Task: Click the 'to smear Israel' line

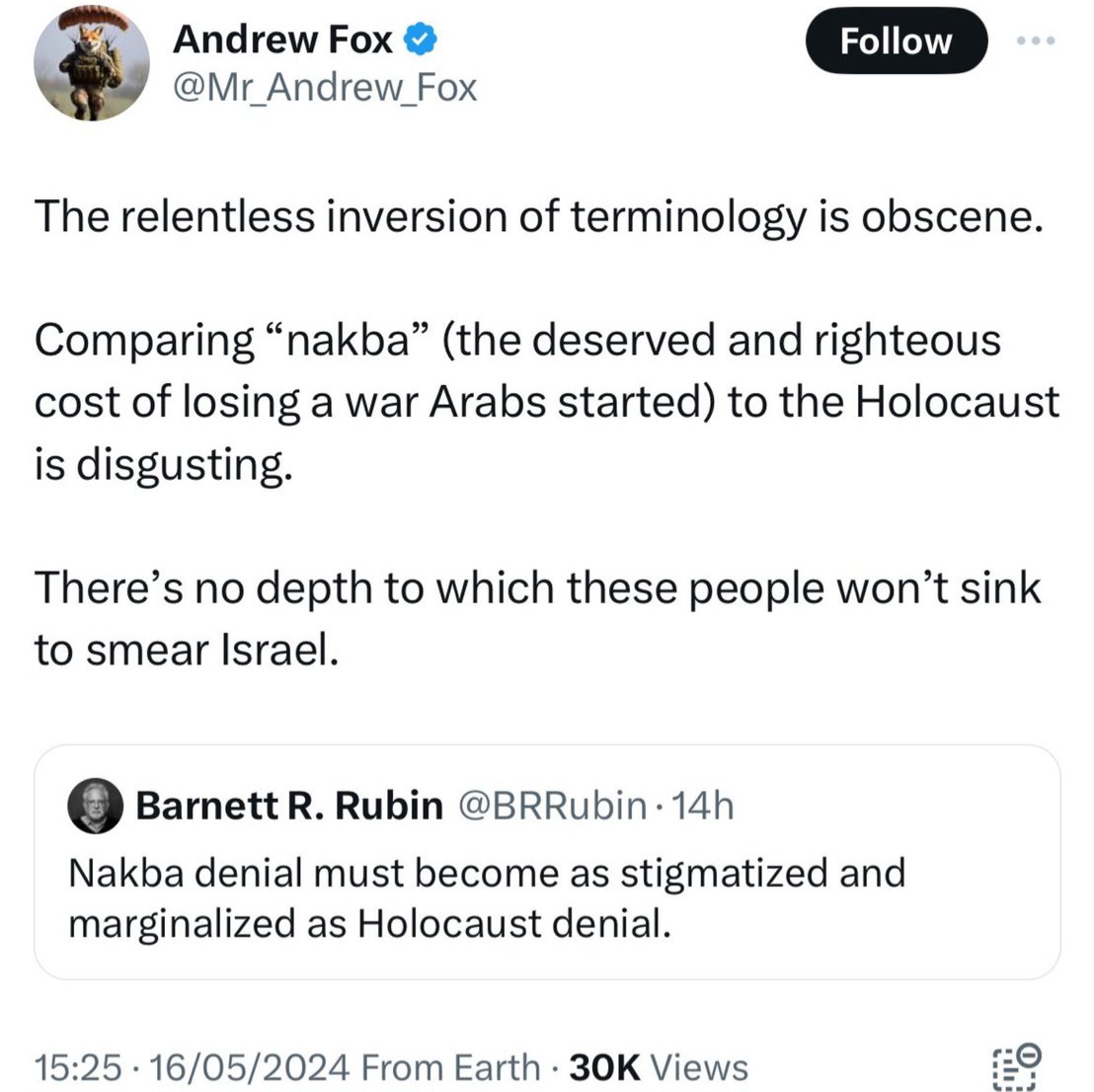Action: point(187,650)
